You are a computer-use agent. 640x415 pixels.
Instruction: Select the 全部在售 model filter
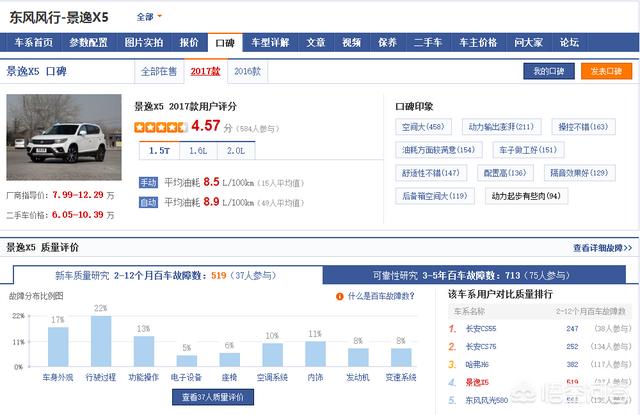tap(159, 72)
